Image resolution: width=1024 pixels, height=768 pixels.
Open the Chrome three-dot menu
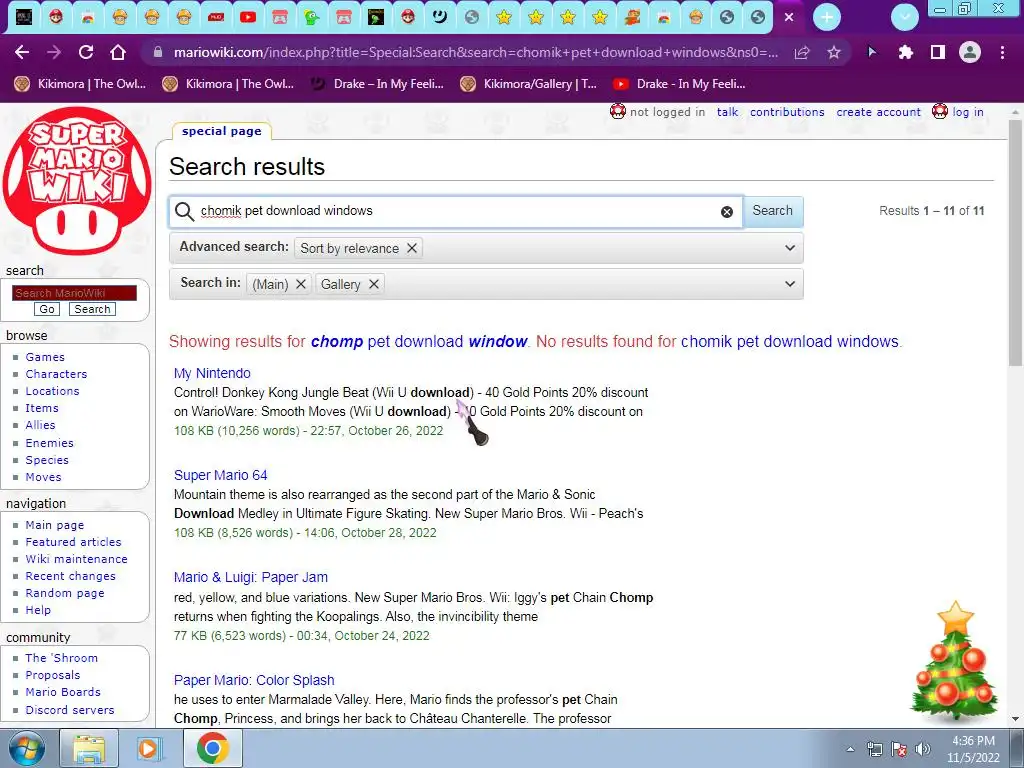point(1002,52)
